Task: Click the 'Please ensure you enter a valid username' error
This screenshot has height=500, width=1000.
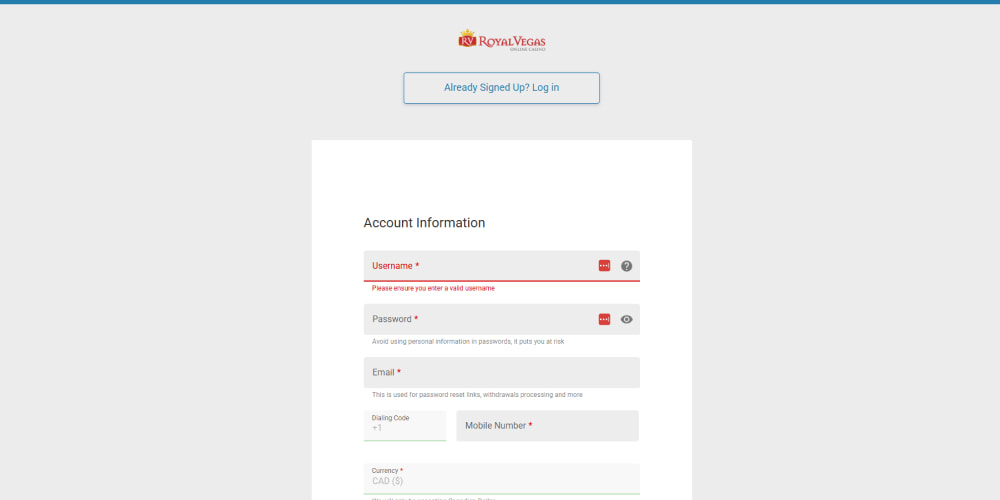Action: tap(433, 288)
